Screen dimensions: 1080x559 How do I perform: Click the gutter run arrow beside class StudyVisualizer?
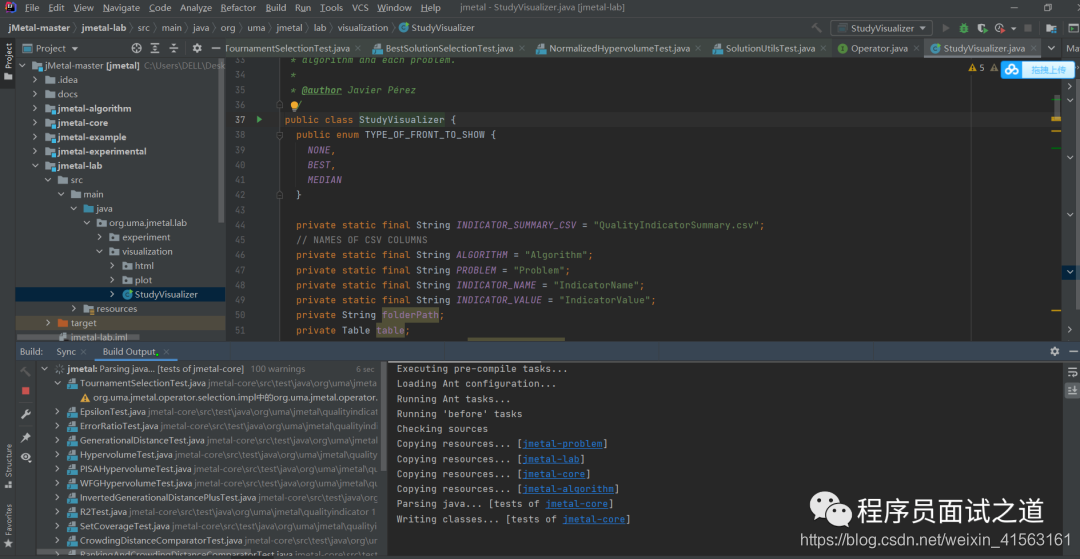pos(260,120)
